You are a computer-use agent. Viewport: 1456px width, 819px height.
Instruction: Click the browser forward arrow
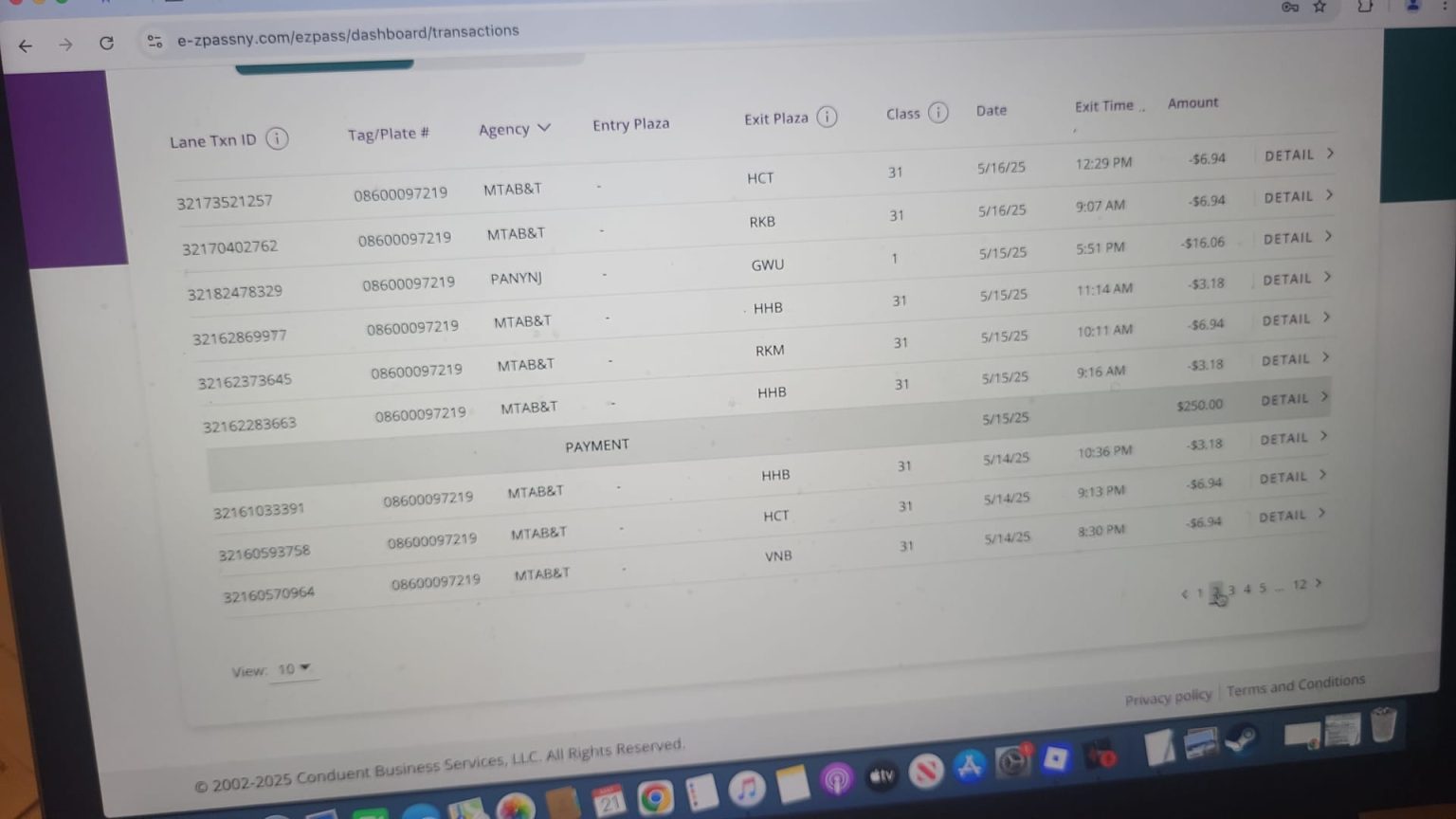[x=65, y=45]
